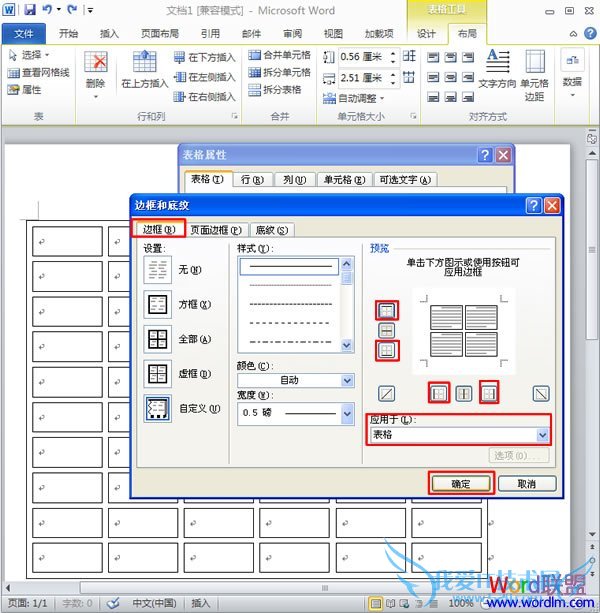Toggle bottom border button in preview

click(x=387, y=350)
